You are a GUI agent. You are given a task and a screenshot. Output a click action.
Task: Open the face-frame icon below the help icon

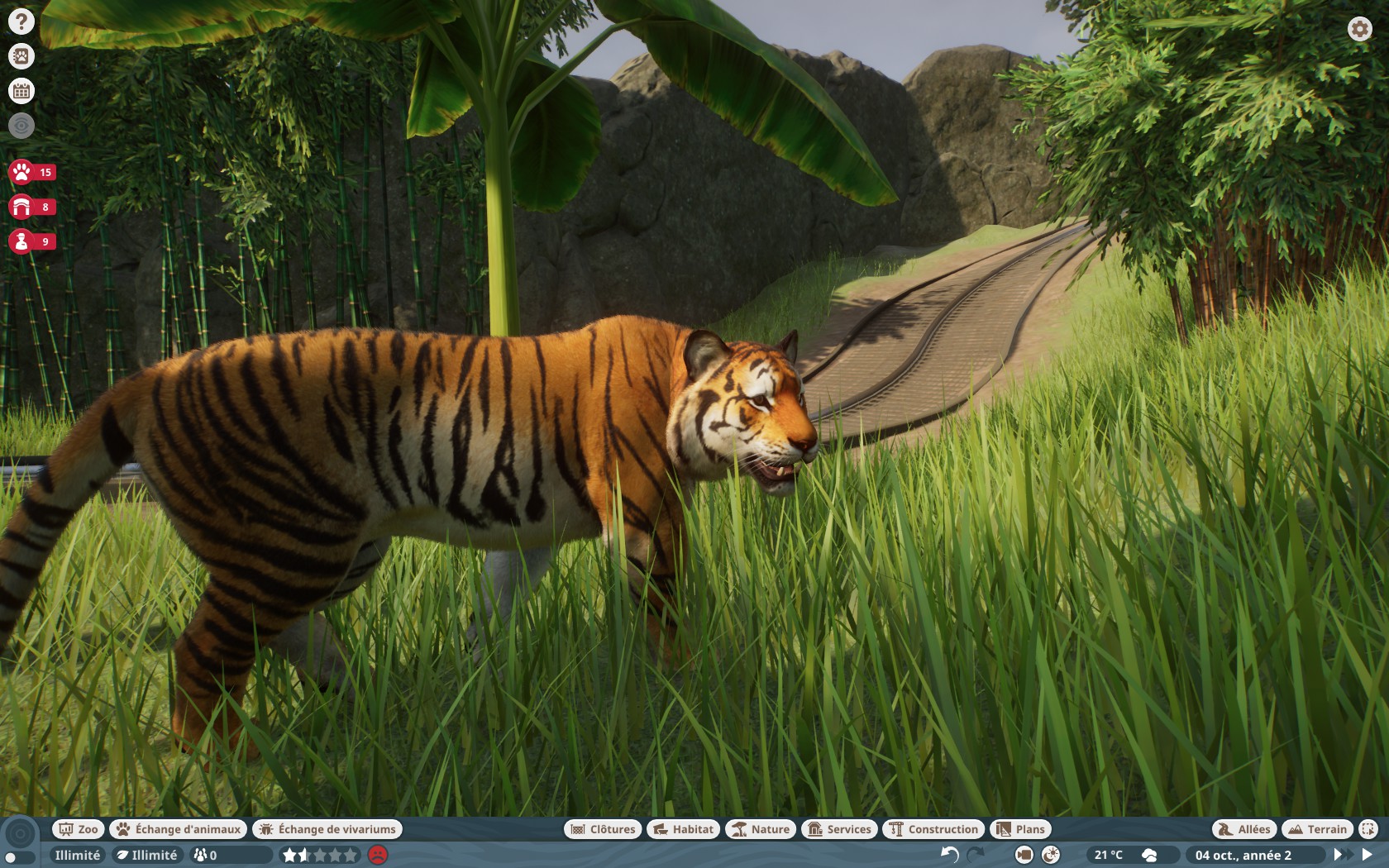click(21, 56)
